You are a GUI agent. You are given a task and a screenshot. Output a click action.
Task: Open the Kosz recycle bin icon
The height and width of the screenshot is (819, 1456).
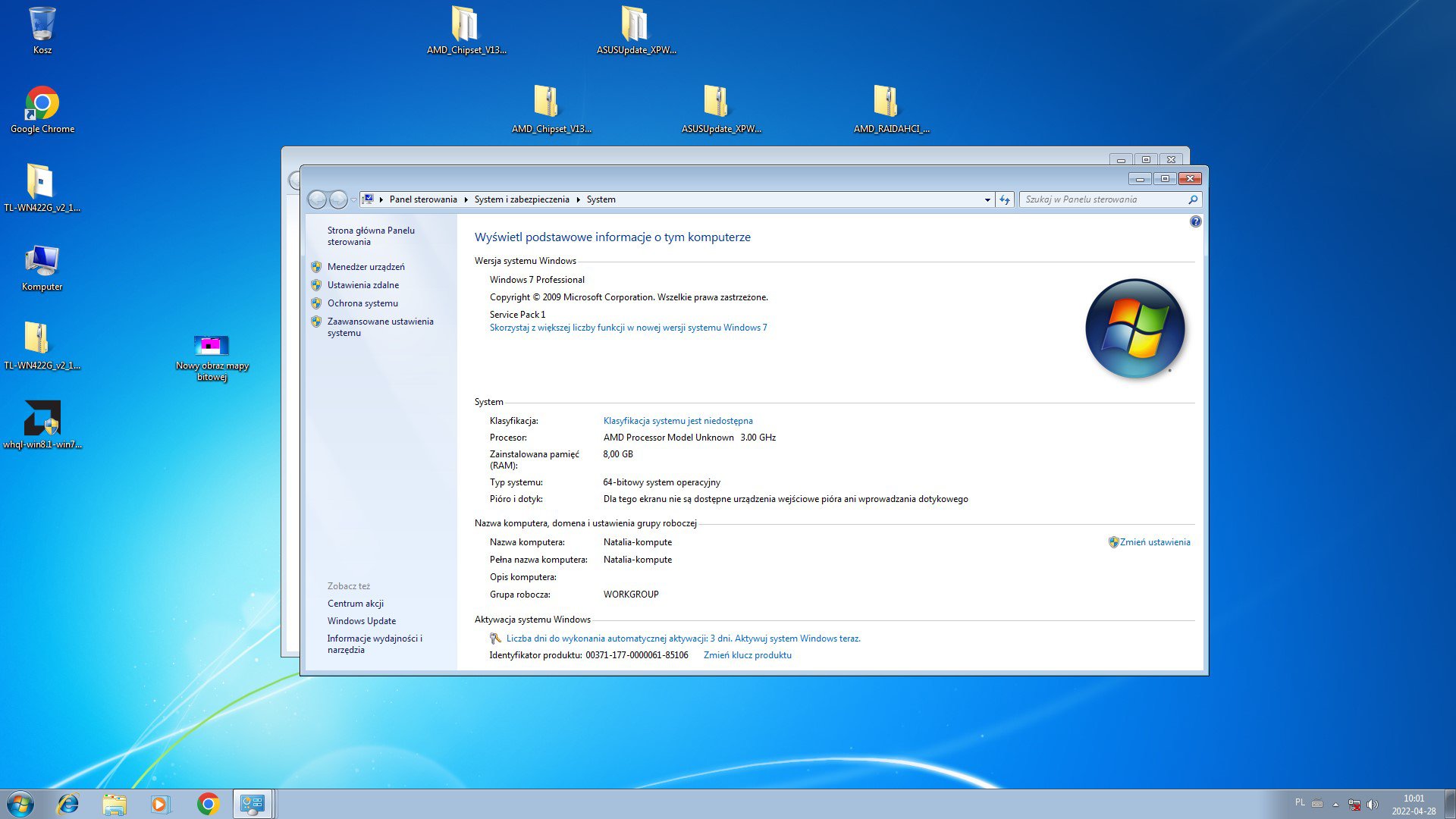tap(42, 31)
